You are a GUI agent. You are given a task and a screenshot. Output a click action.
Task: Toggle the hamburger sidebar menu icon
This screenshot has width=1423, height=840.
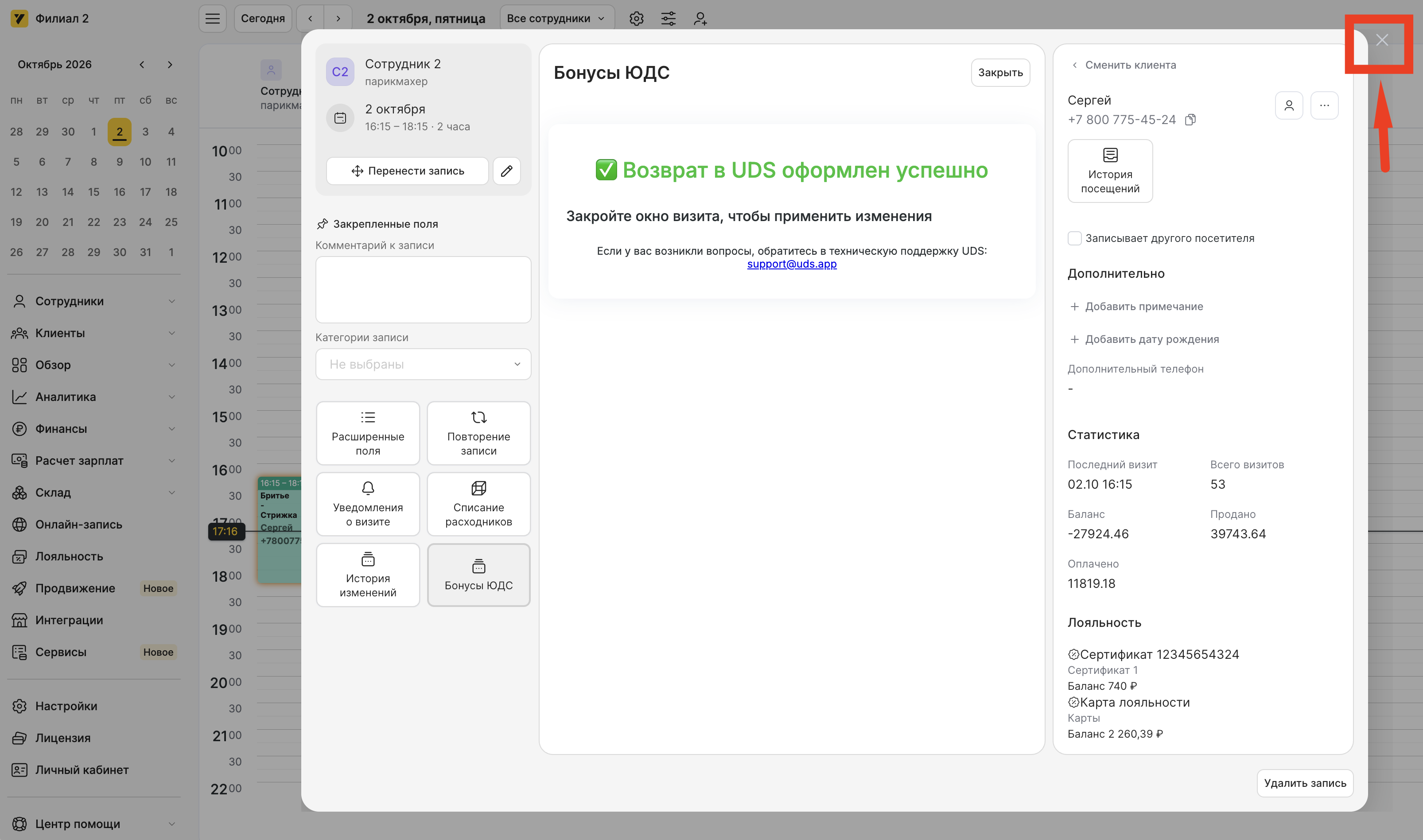coord(213,19)
